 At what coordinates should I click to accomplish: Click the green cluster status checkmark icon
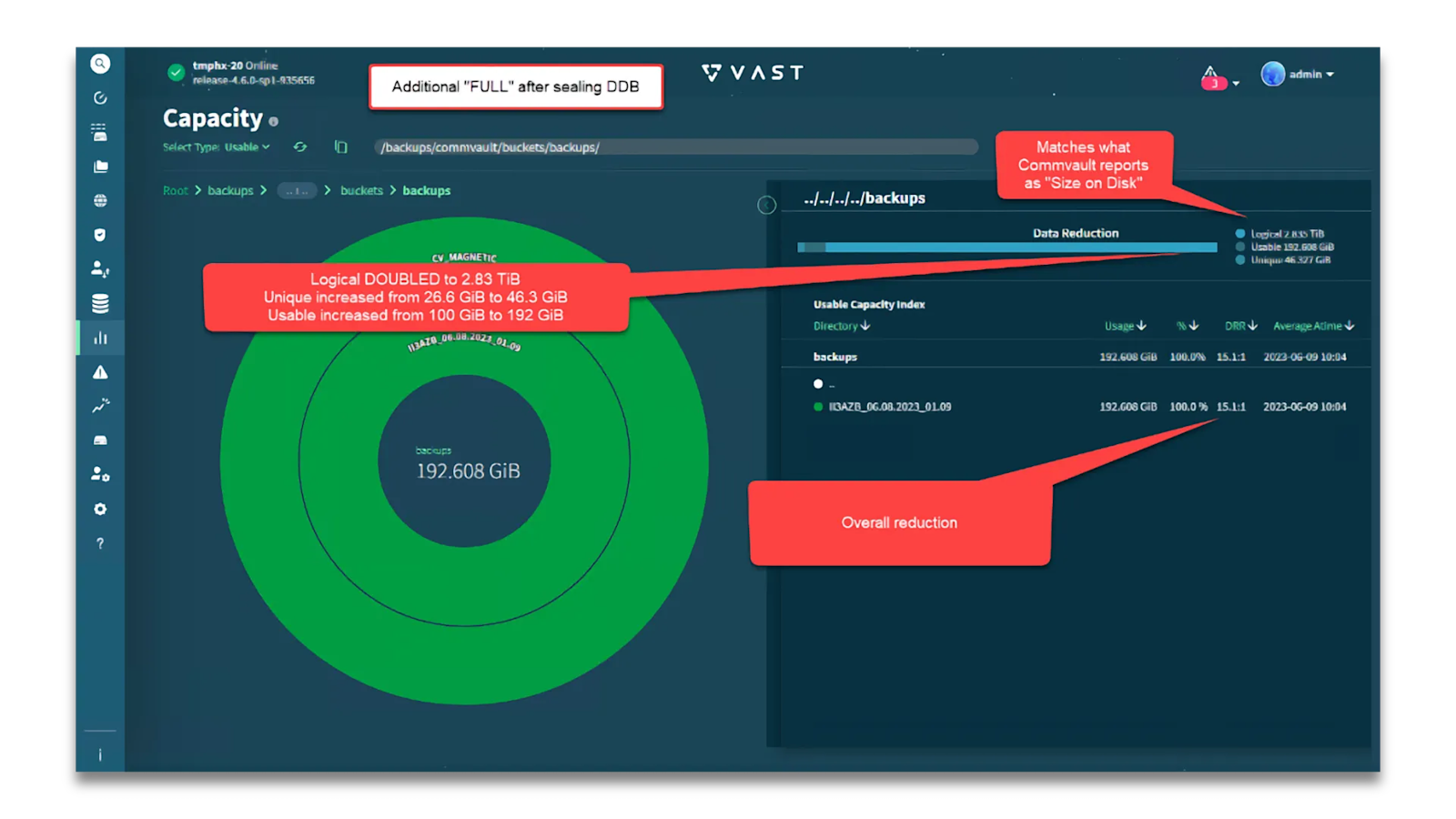176,73
